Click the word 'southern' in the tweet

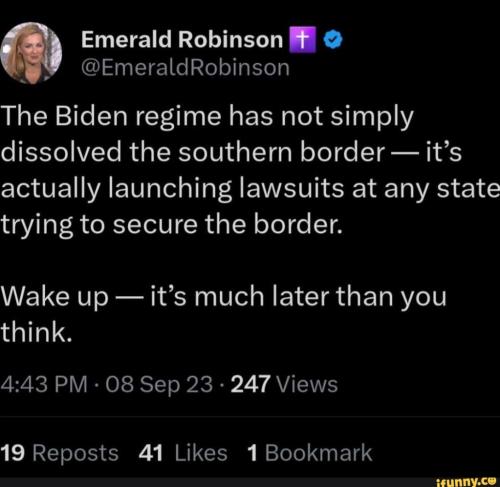(x=235, y=152)
